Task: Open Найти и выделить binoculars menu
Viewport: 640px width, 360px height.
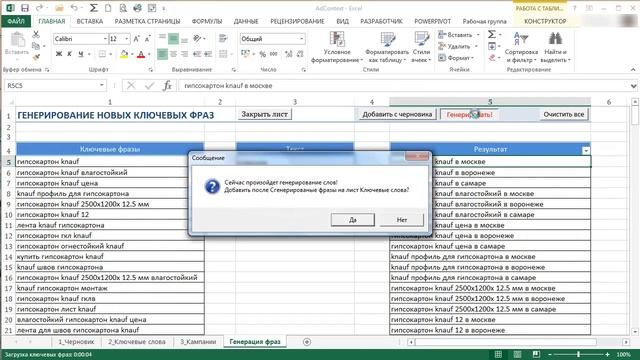Action: click(x=555, y=47)
